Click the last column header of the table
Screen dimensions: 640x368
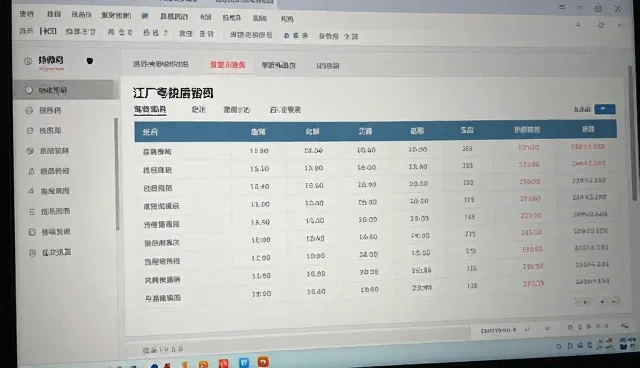coord(588,129)
